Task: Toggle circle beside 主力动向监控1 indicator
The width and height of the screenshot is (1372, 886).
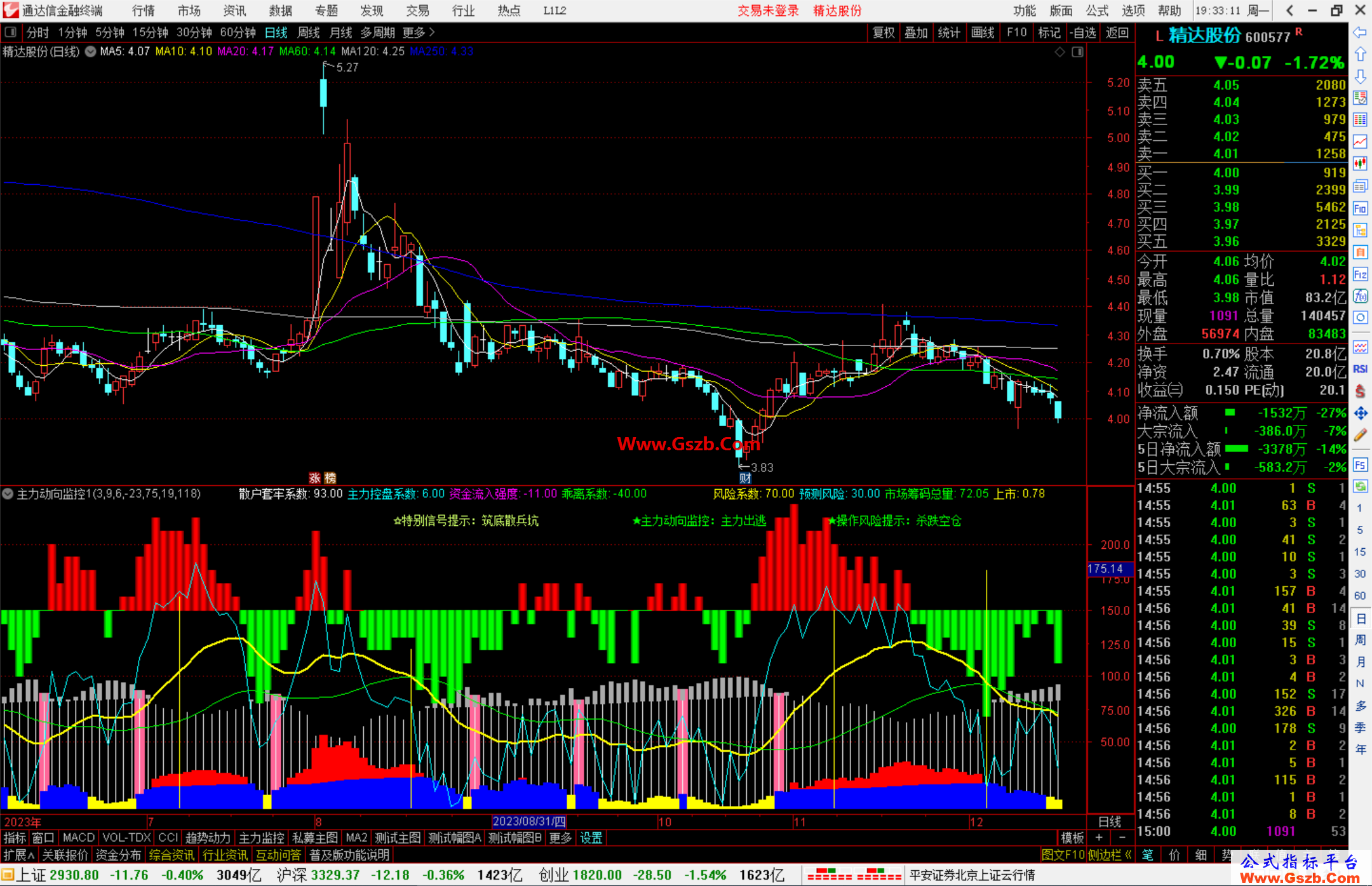Action: pos(8,493)
